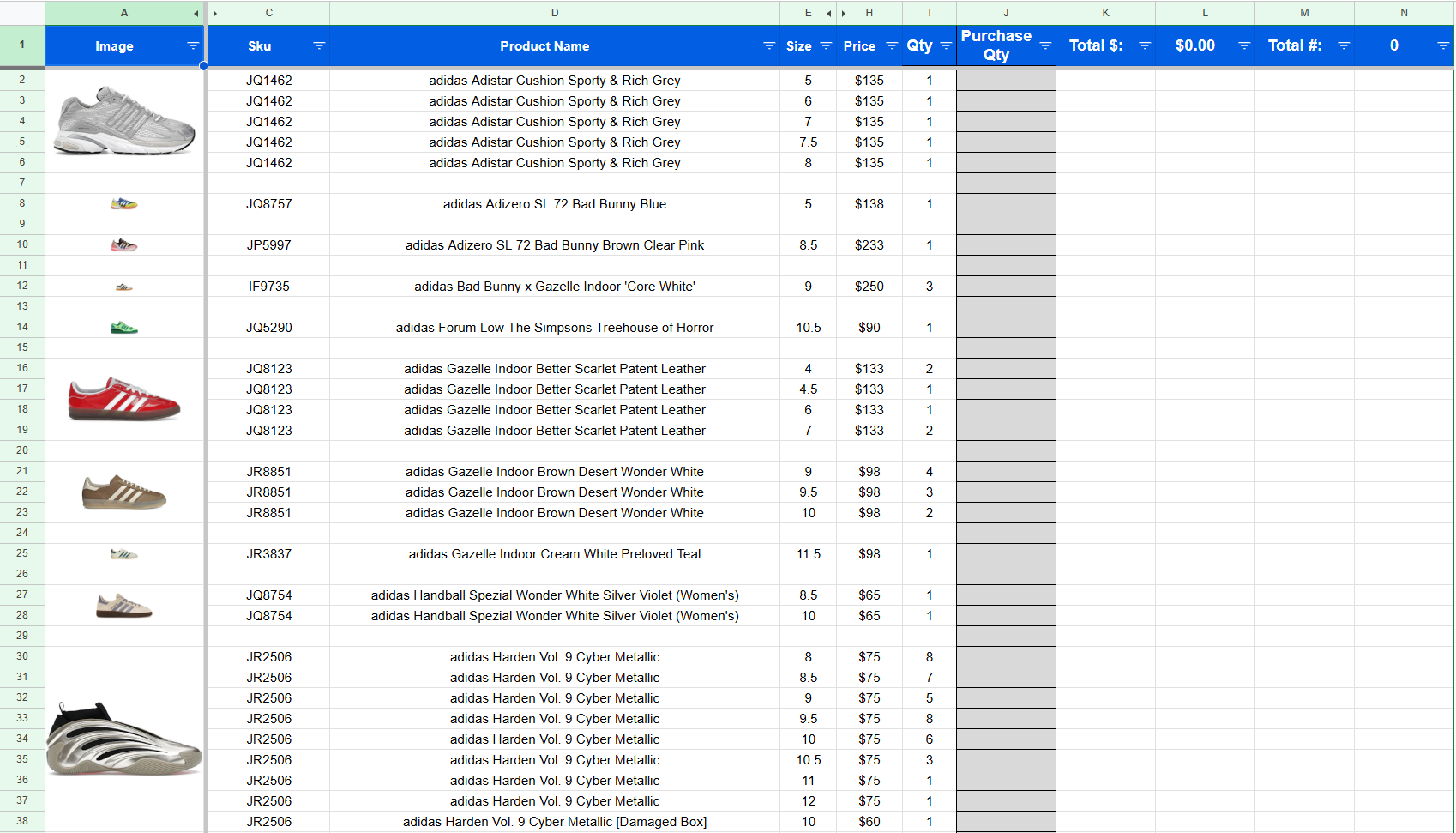
Task: Select column D header
Action: 554,13
